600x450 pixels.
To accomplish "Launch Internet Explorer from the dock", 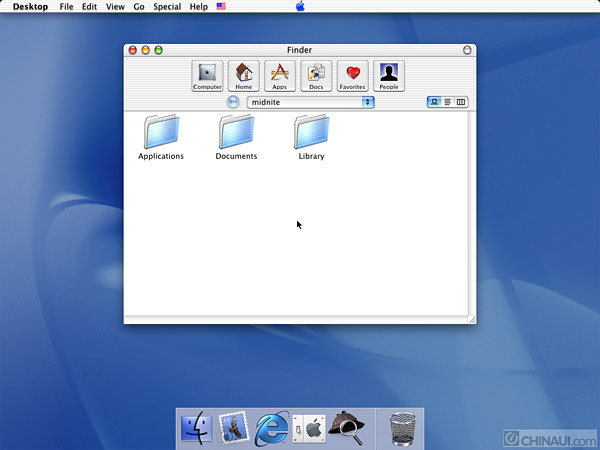I will tap(271, 428).
